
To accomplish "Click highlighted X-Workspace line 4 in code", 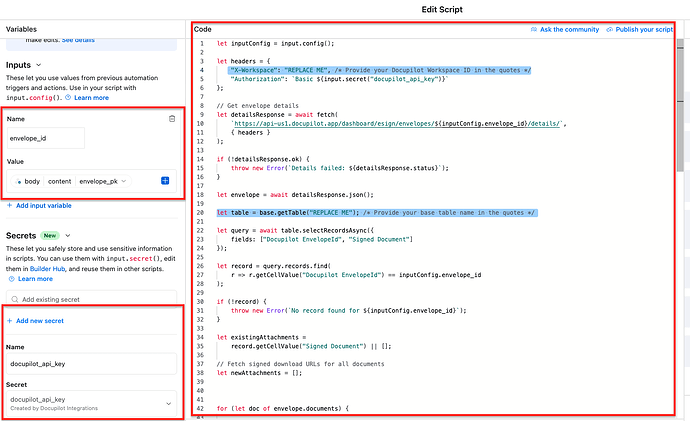I will 380,70.
